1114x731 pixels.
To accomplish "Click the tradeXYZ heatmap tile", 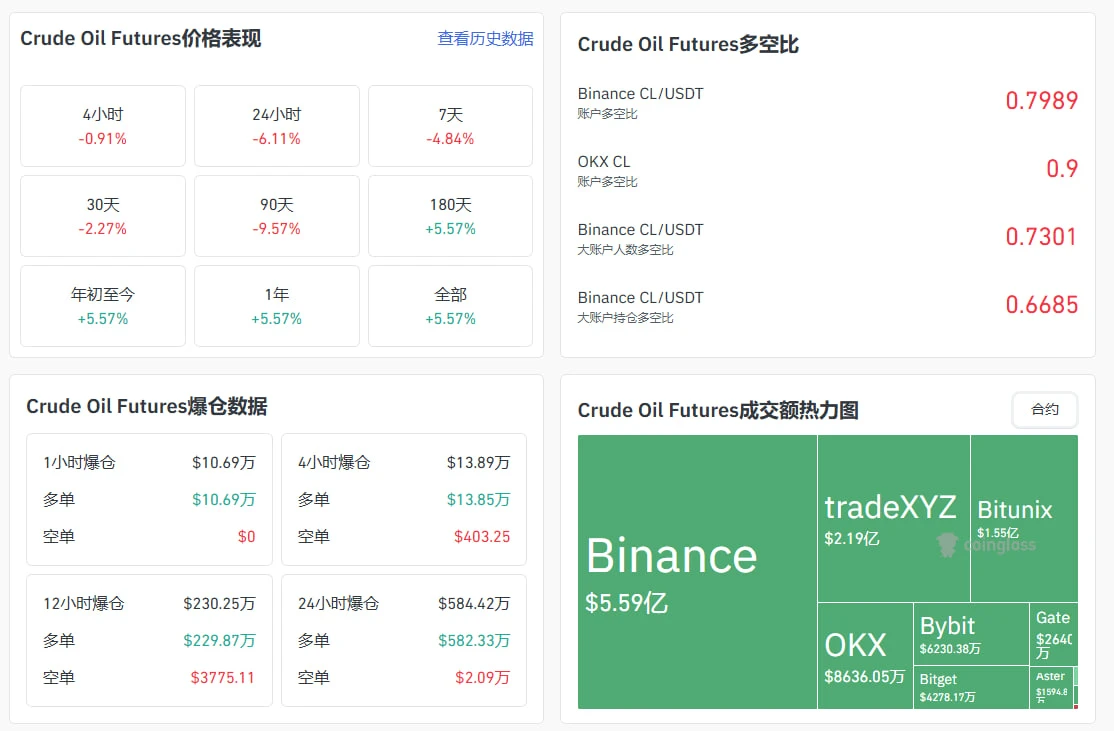I will point(894,519).
